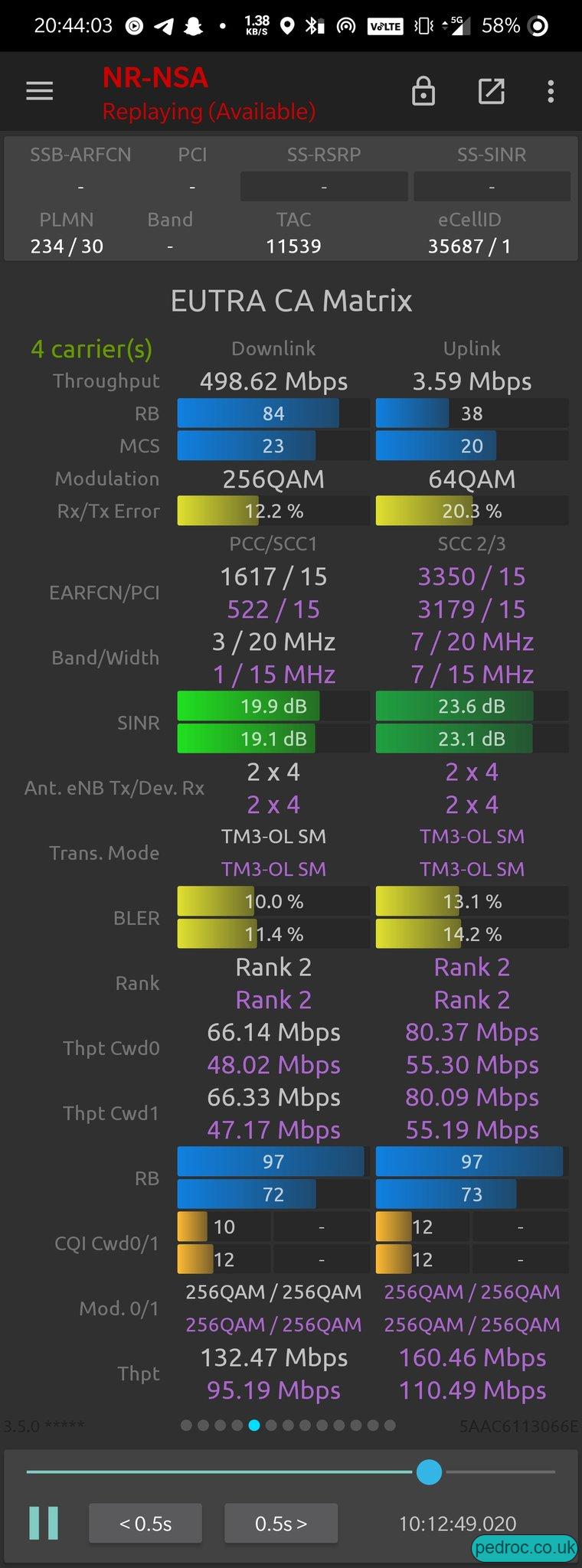Select the last page indicator dot
Image resolution: width=582 pixels, height=1568 pixels.
(x=390, y=1426)
